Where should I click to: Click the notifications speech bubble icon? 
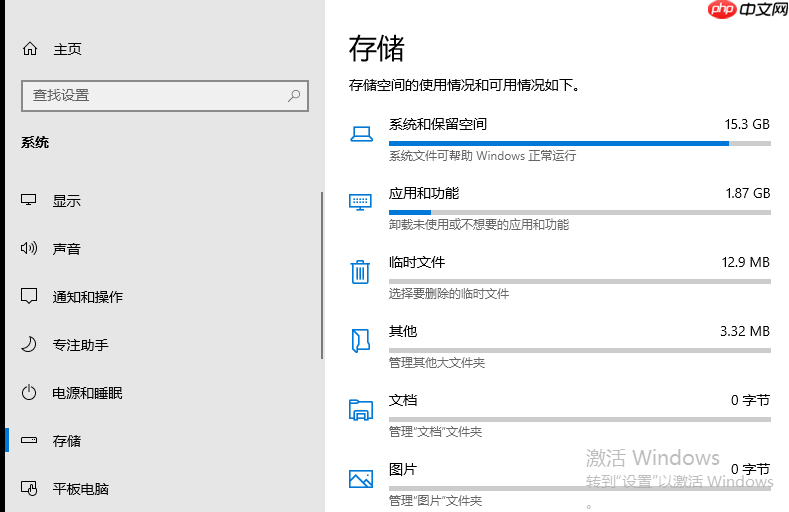(29, 296)
